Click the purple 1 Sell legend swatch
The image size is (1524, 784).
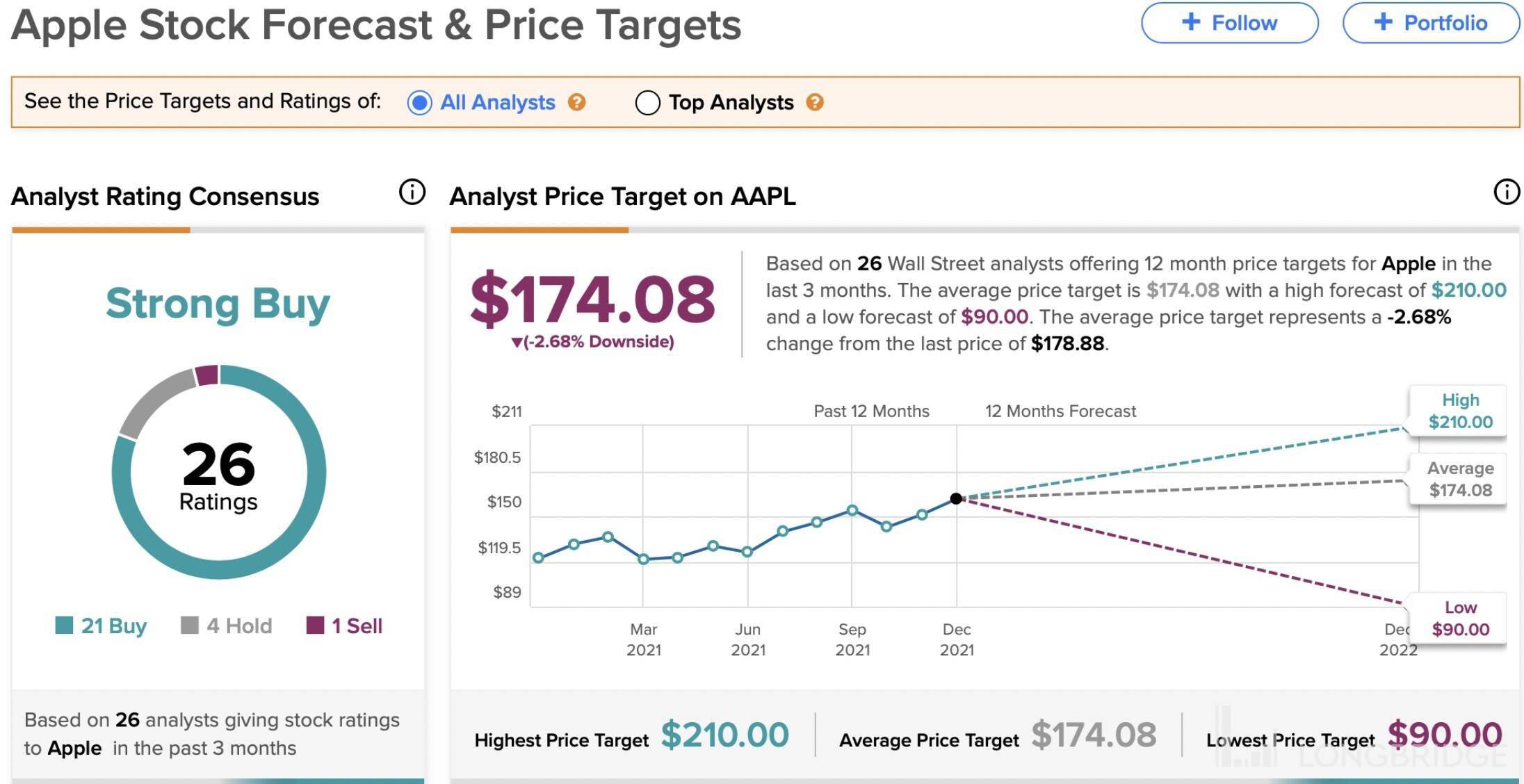pyautogui.click(x=315, y=626)
